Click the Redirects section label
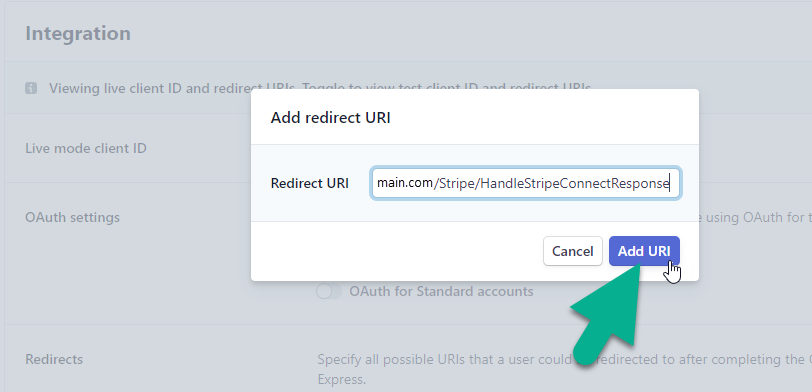Viewport: 812px width, 392px height. [x=54, y=359]
